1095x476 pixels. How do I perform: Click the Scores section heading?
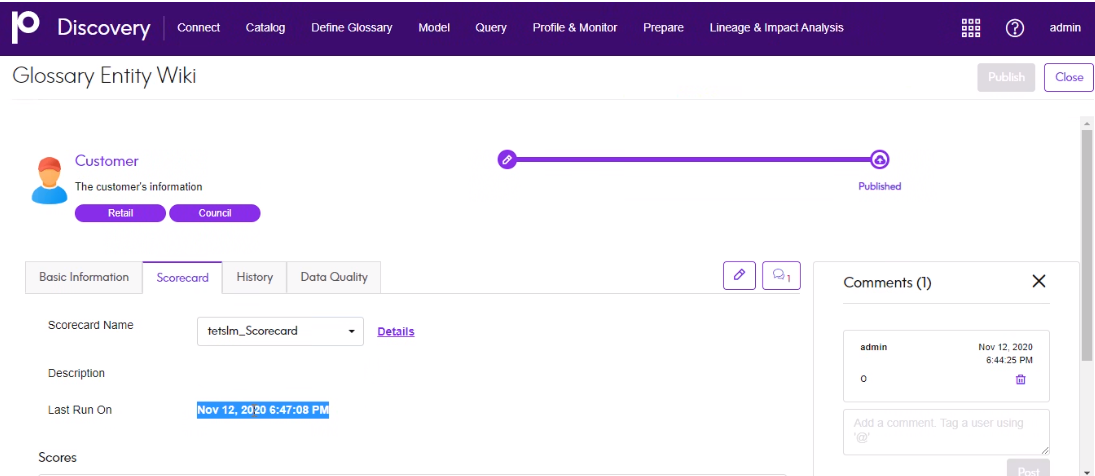[57, 458]
